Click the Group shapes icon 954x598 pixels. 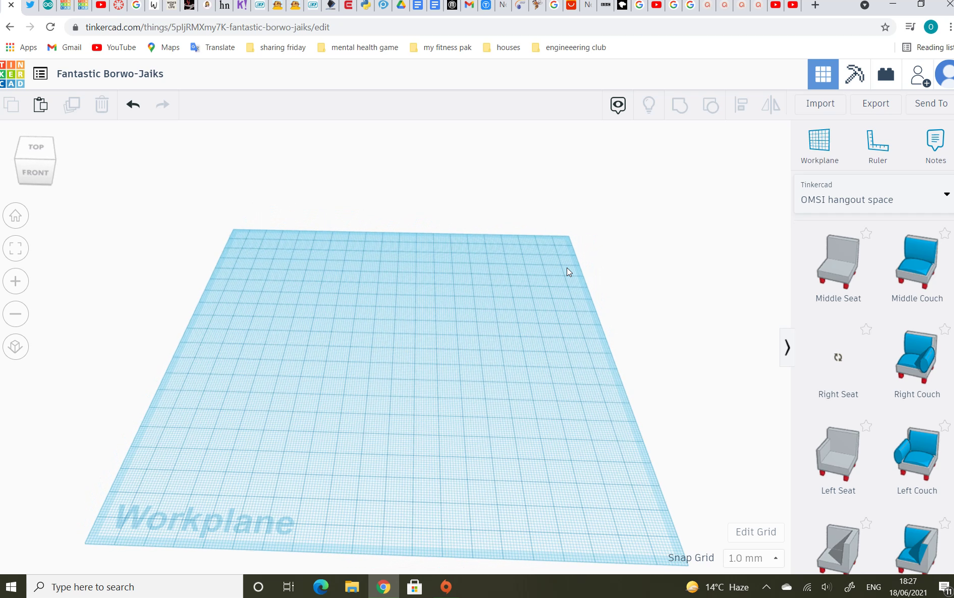tap(680, 103)
